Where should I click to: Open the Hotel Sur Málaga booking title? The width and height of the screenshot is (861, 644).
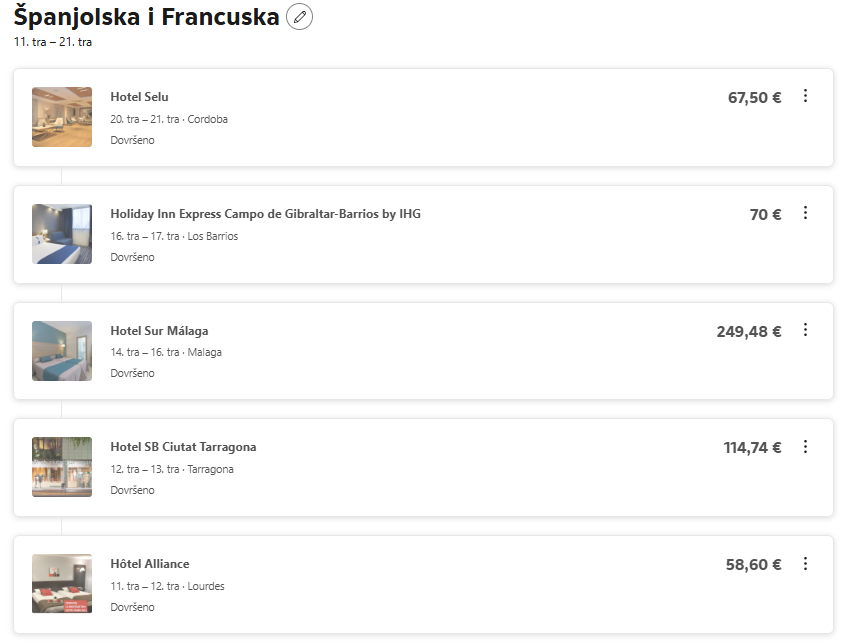[159, 331]
